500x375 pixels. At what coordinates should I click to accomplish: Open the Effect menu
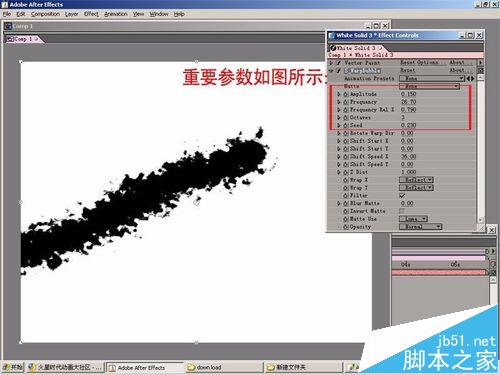pos(91,14)
